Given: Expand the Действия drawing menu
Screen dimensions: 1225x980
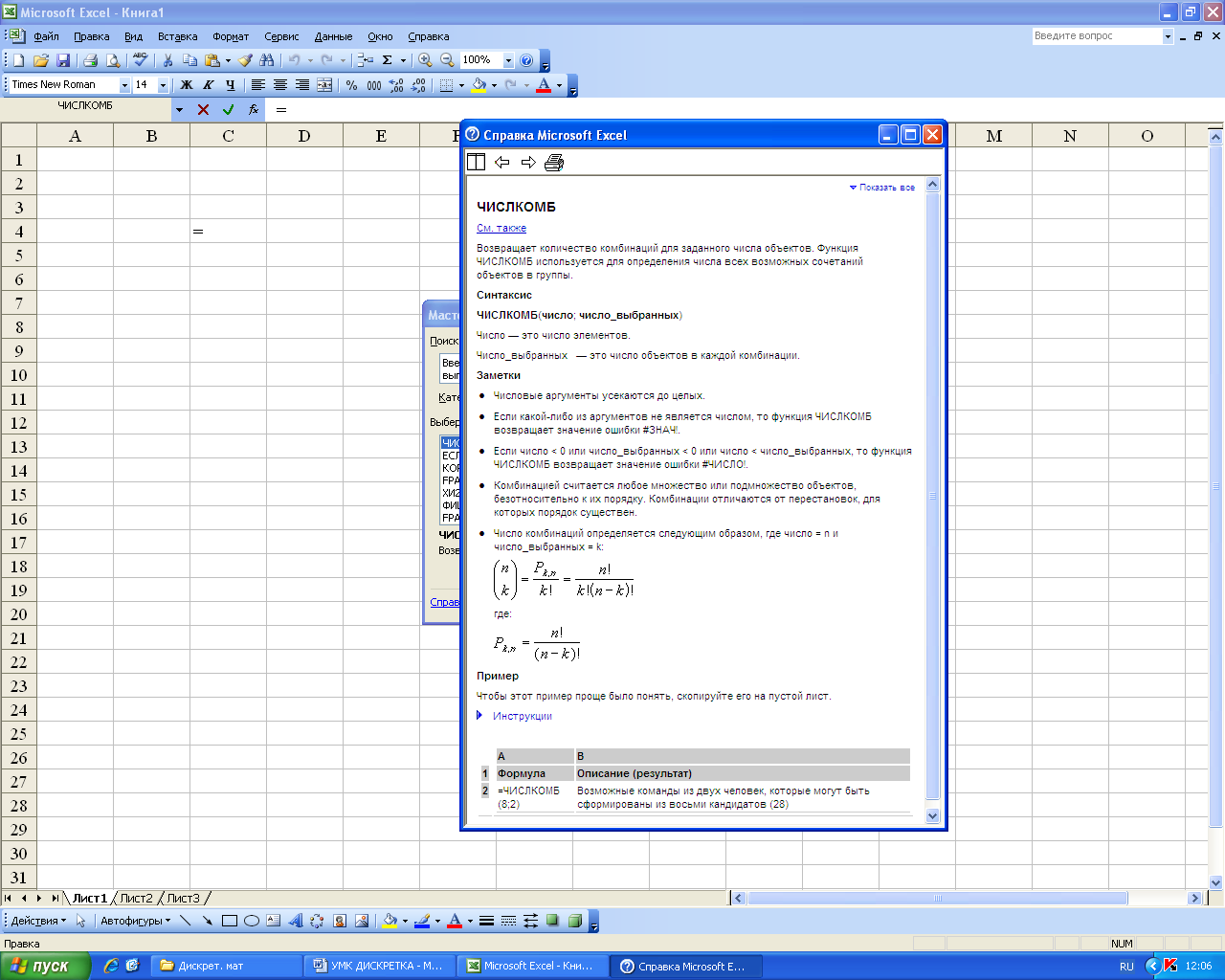Looking at the screenshot, I should pos(38,921).
